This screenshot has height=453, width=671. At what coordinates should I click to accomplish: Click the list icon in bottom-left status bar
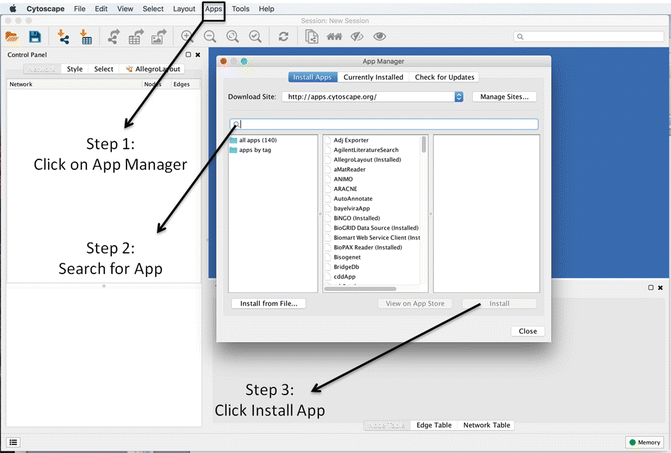coord(13,442)
